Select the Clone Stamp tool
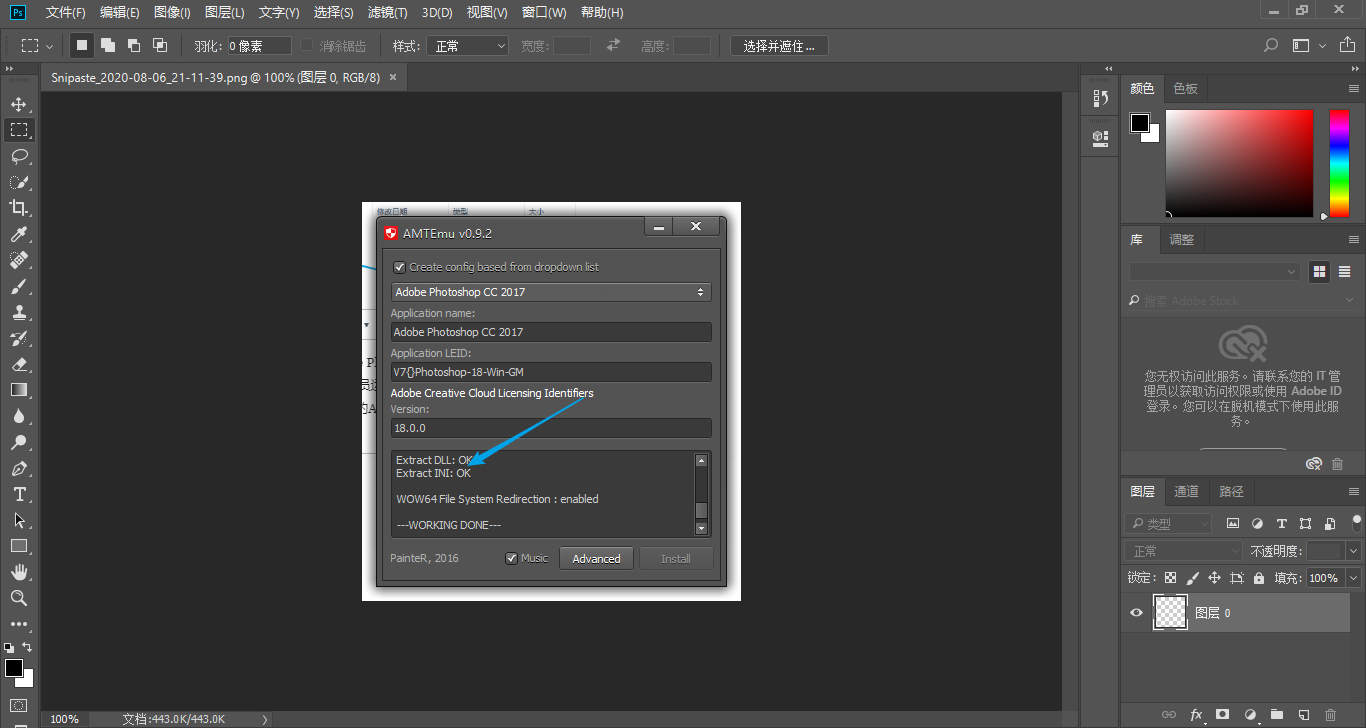 click(19, 312)
